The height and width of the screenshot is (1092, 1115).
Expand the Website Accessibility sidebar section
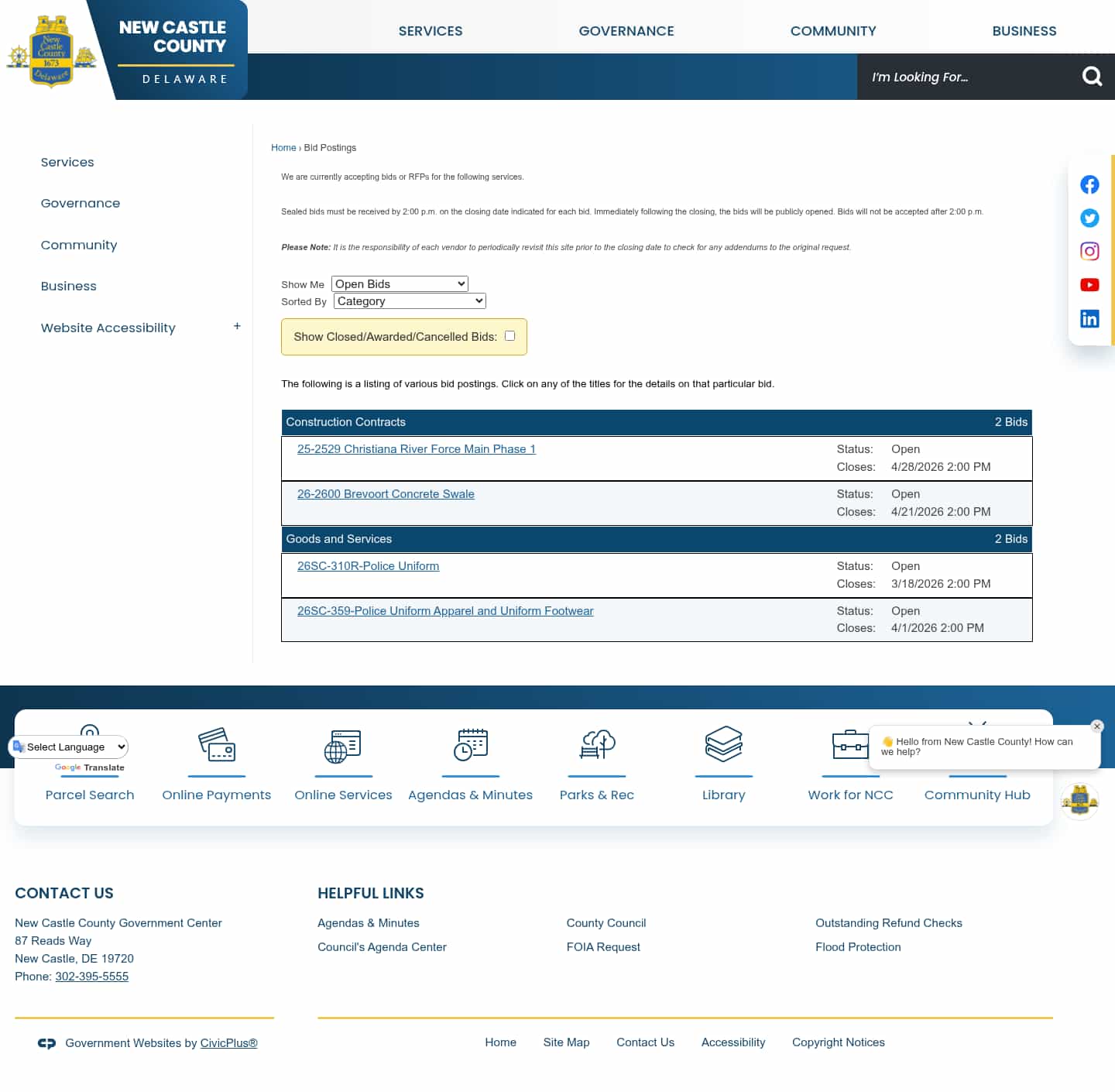coord(237,325)
